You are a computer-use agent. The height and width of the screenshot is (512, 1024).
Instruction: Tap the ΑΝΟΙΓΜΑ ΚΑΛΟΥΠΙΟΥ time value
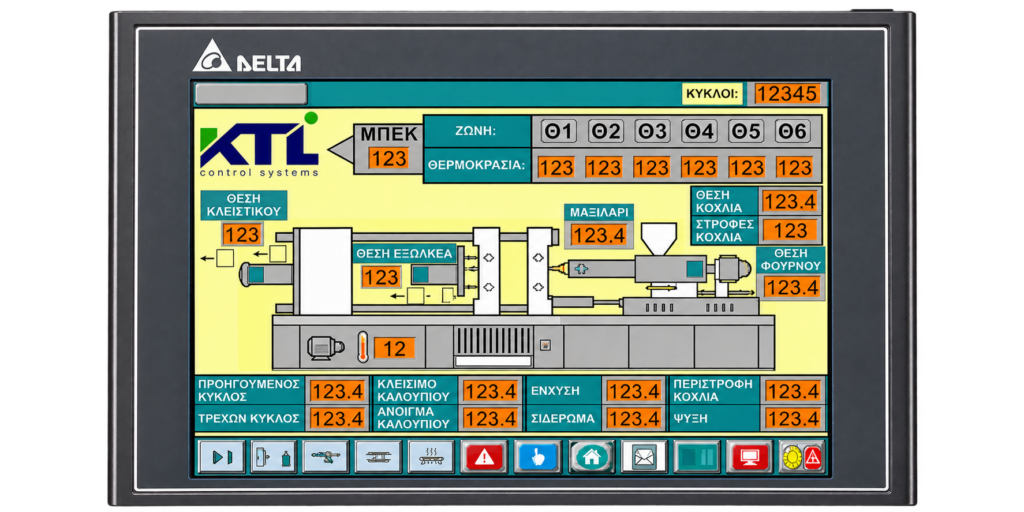coord(490,418)
